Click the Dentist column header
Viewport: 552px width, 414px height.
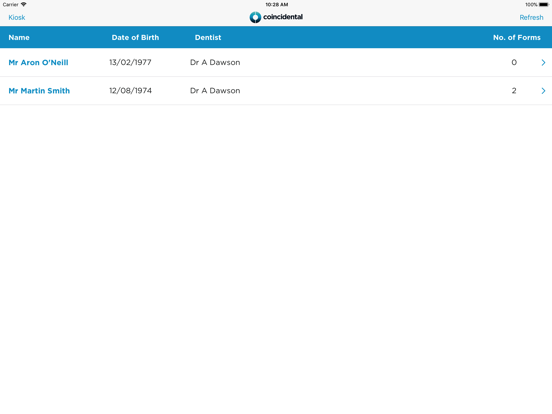[208, 37]
